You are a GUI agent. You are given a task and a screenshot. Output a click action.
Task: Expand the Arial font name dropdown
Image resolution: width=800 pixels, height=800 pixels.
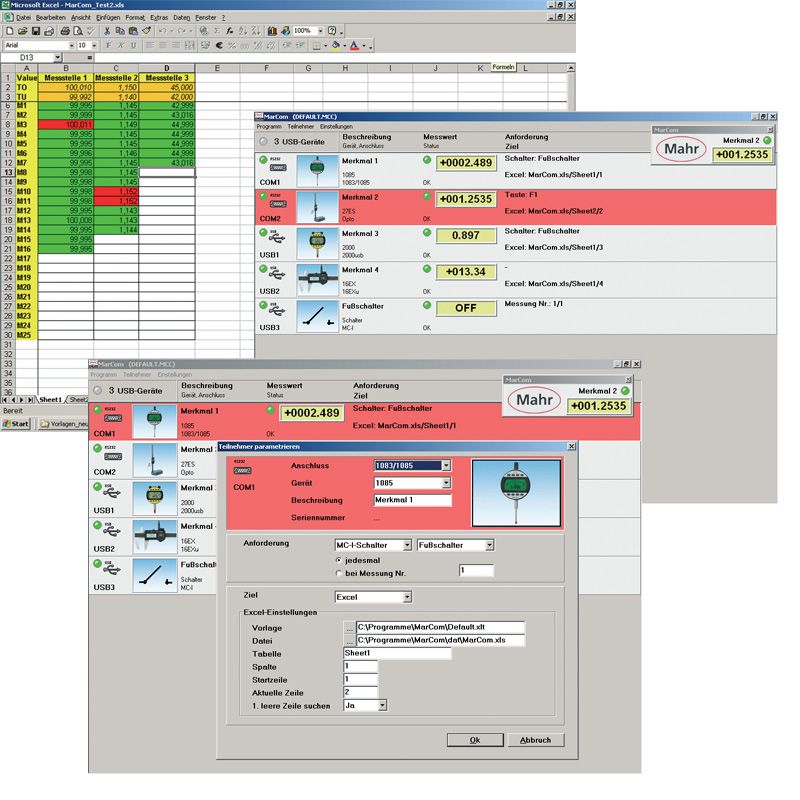[x=71, y=45]
